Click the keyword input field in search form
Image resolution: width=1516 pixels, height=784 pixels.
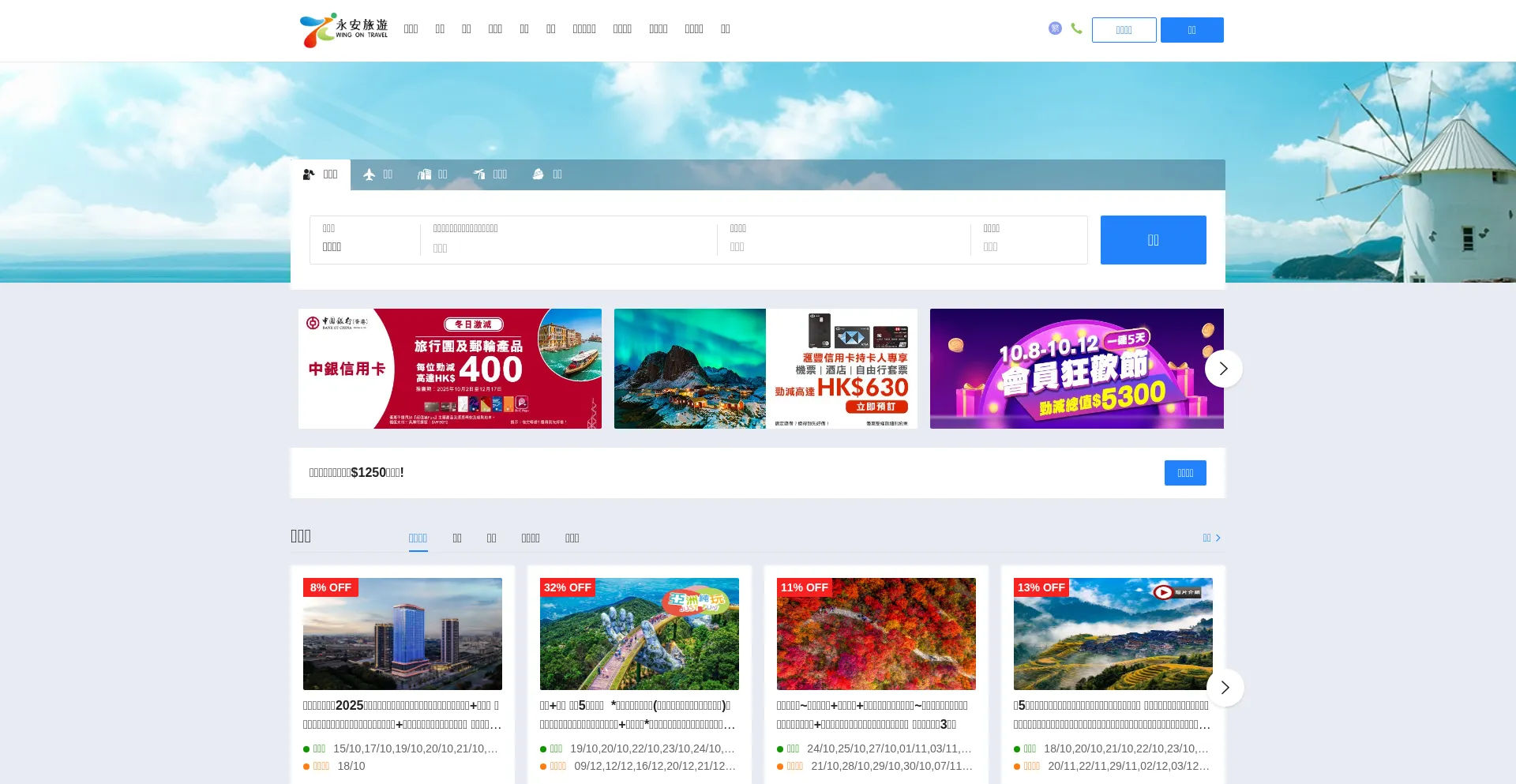[568, 248]
